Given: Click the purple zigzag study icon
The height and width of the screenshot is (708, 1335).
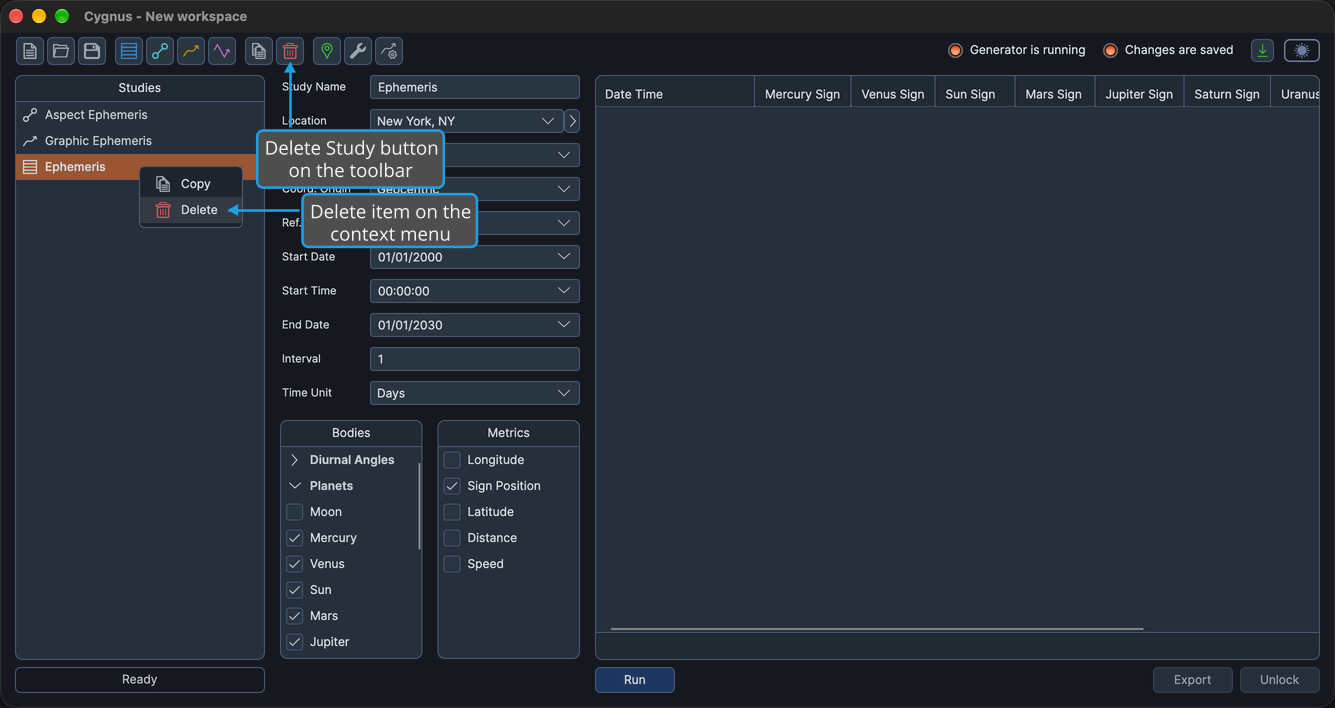Looking at the screenshot, I should point(222,51).
